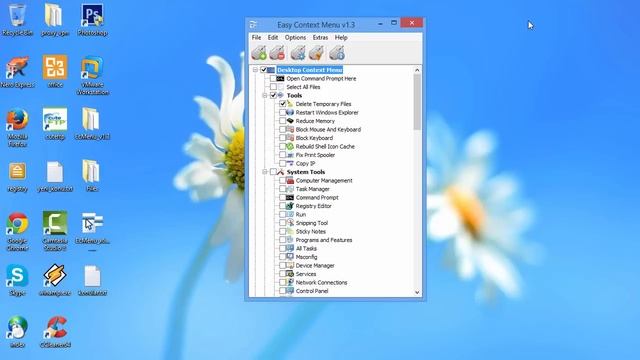Select the blank file icon beside winamp.exe
640x360 pixels.
tap(92, 280)
